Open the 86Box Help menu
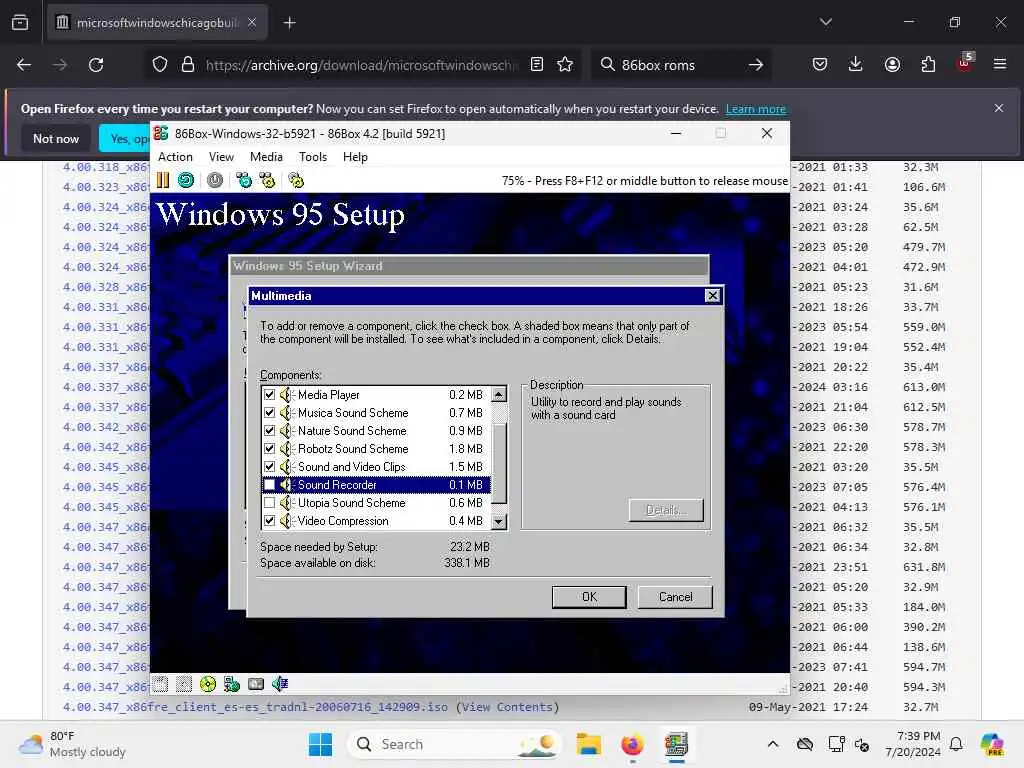The width and height of the screenshot is (1024, 768). (355, 157)
